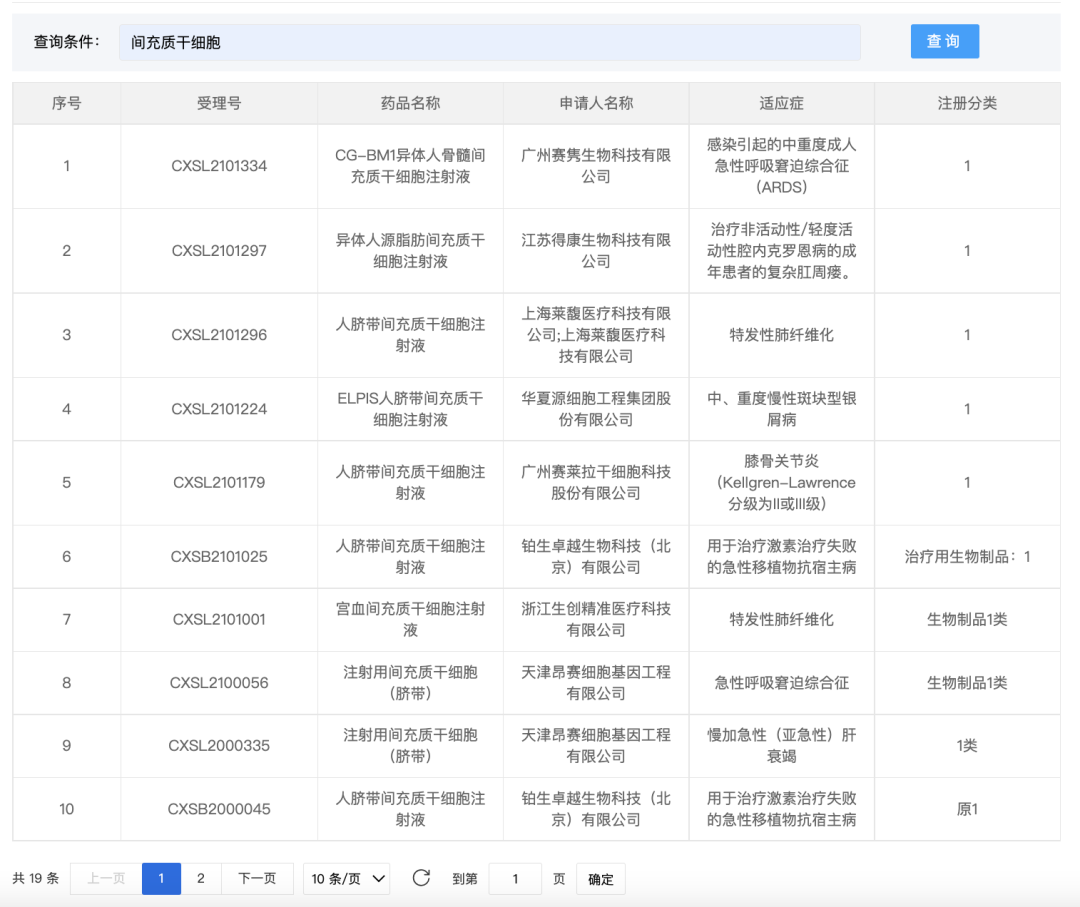The width and height of the screenshot is (1080, 907).
Task: Open the 10 条/页 page size dropdown
Action: (x=347, y=879)
